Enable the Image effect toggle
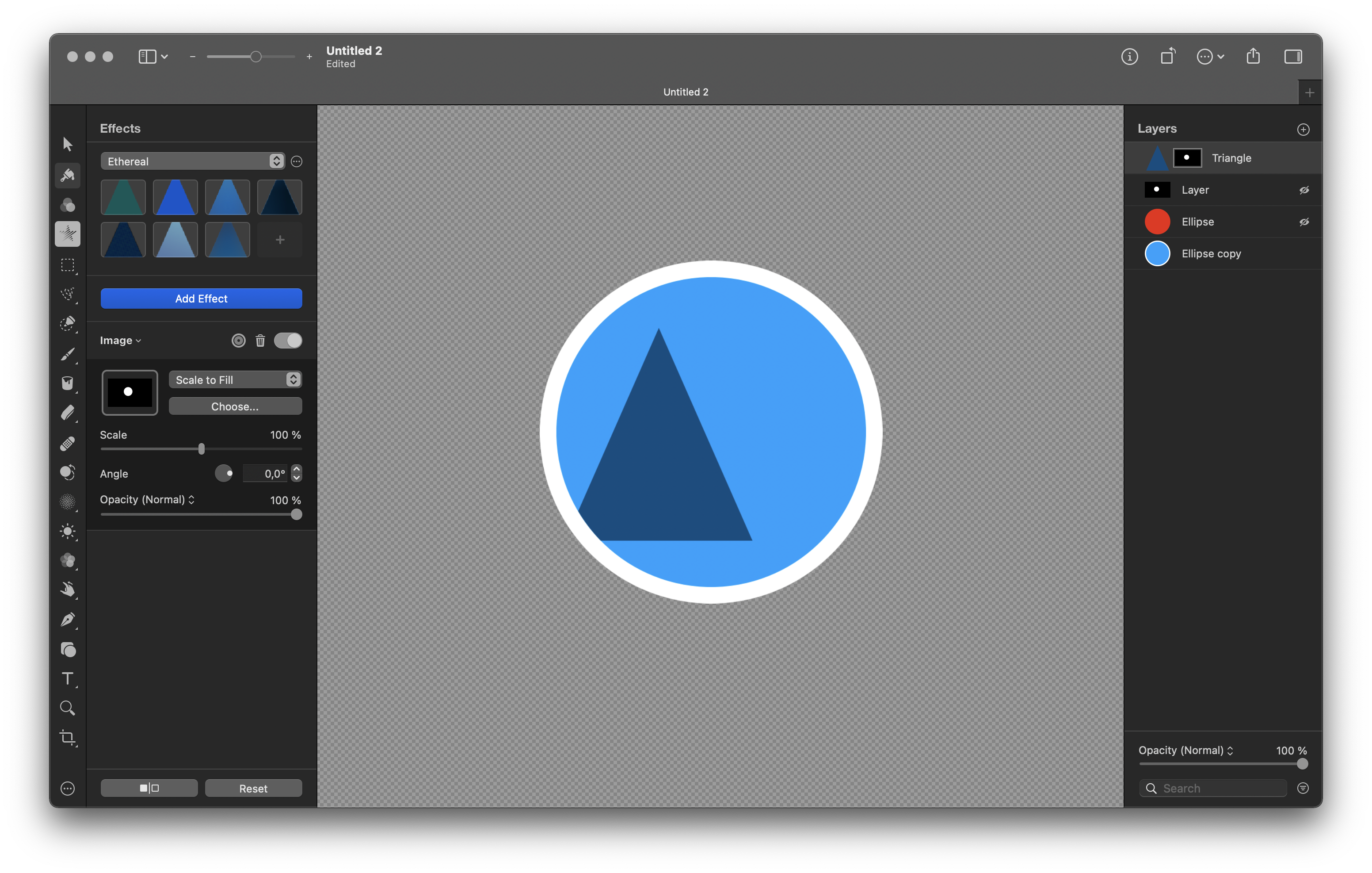This screenshot has width=1372, height=873. tap(288, 340)
